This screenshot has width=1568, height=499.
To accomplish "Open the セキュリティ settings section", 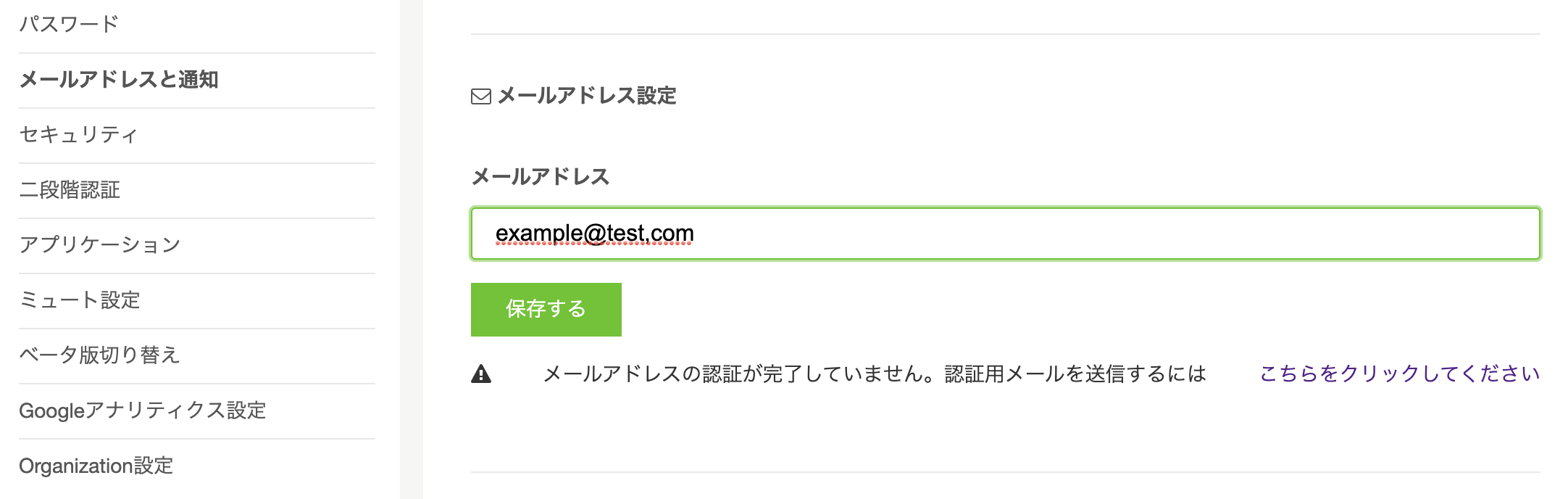I will (81, 135).
